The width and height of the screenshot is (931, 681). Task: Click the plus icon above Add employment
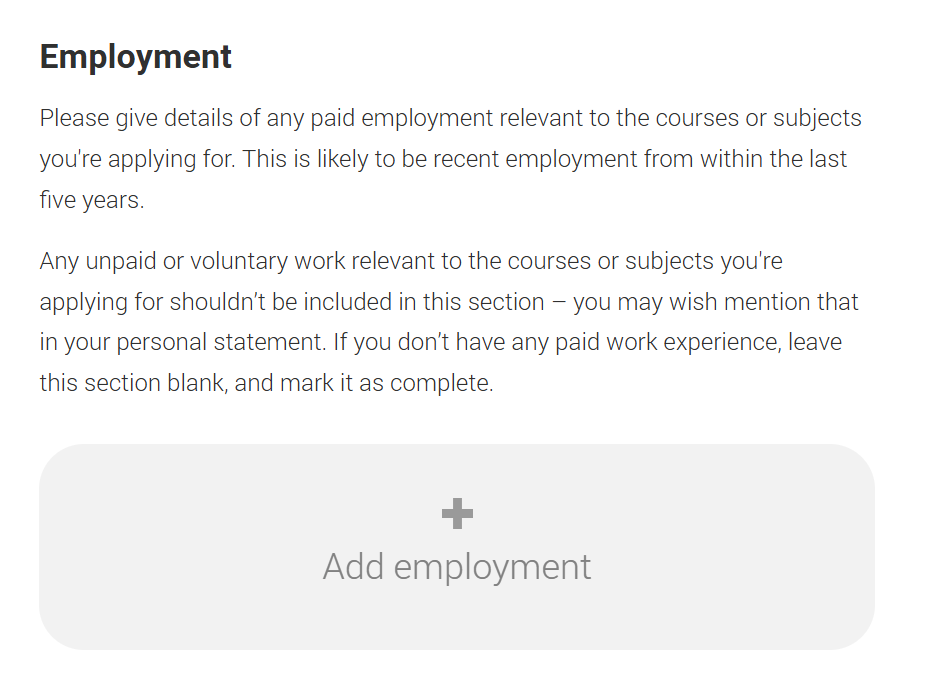tap(457, 514)
